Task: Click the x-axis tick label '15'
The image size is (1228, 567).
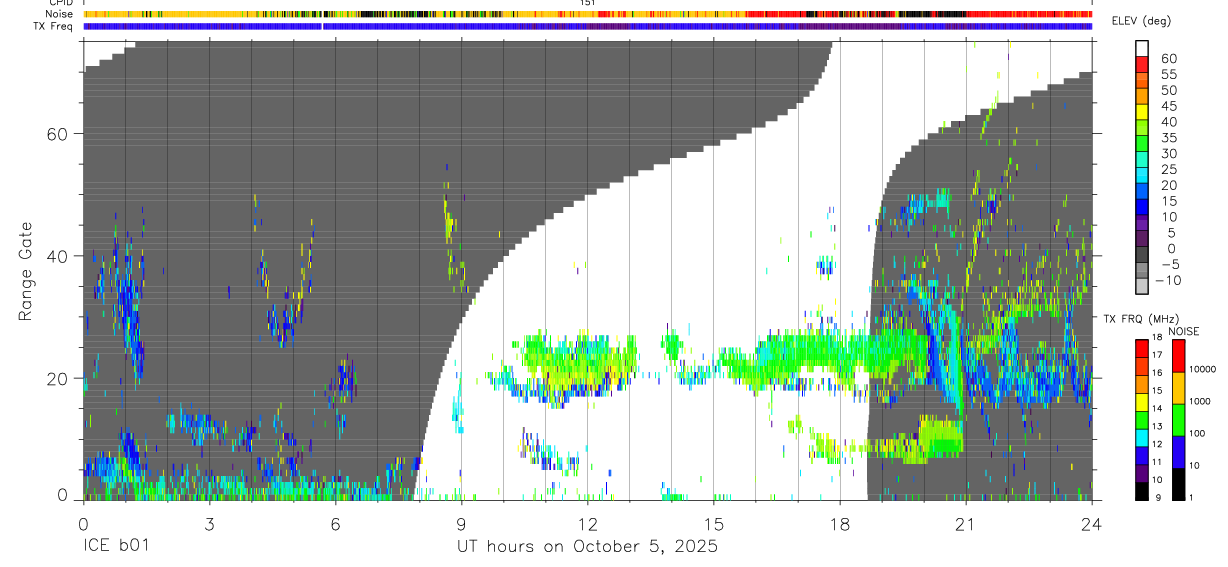Action: [x=713, y=524]
